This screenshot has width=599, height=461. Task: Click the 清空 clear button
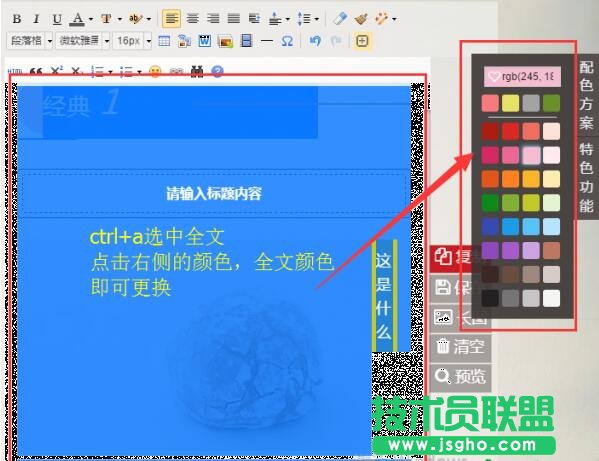pyautogui.click(x=460, y=347)
